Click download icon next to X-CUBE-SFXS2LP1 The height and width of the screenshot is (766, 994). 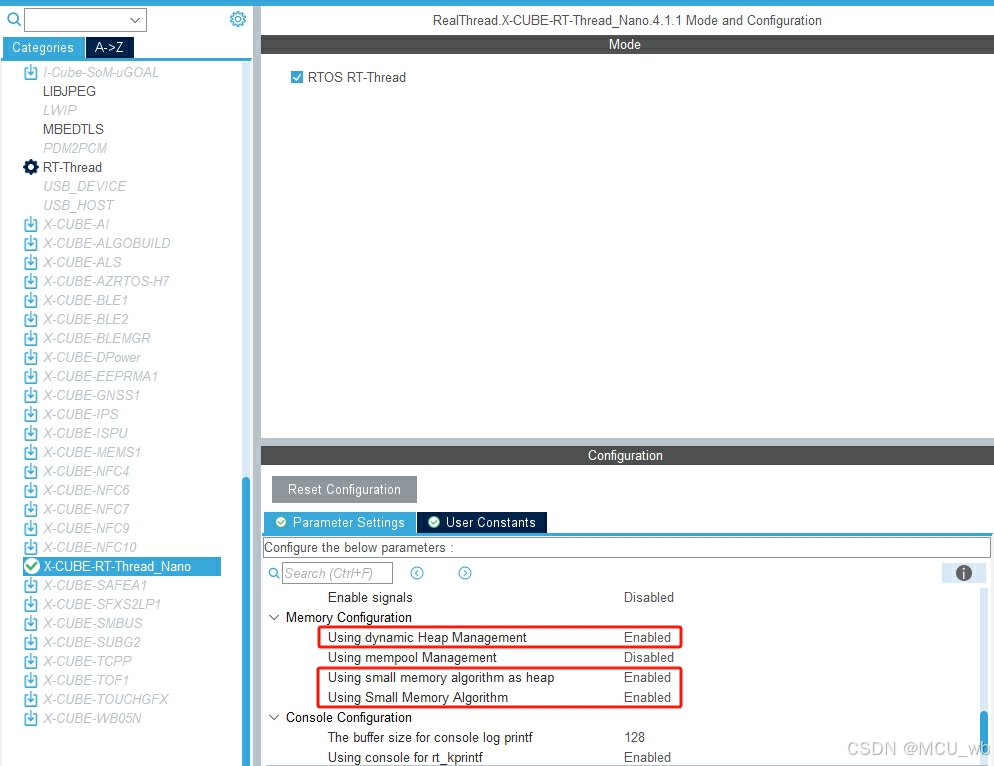tap(30, 604)
